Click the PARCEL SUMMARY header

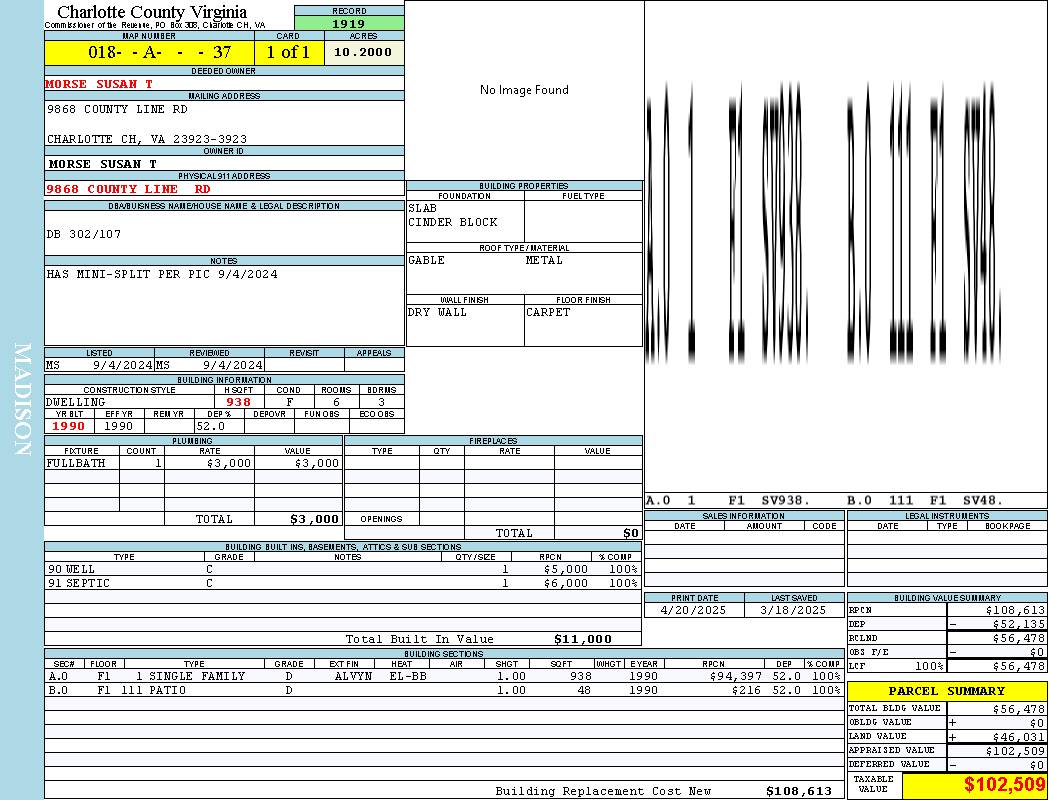point(947,691)
